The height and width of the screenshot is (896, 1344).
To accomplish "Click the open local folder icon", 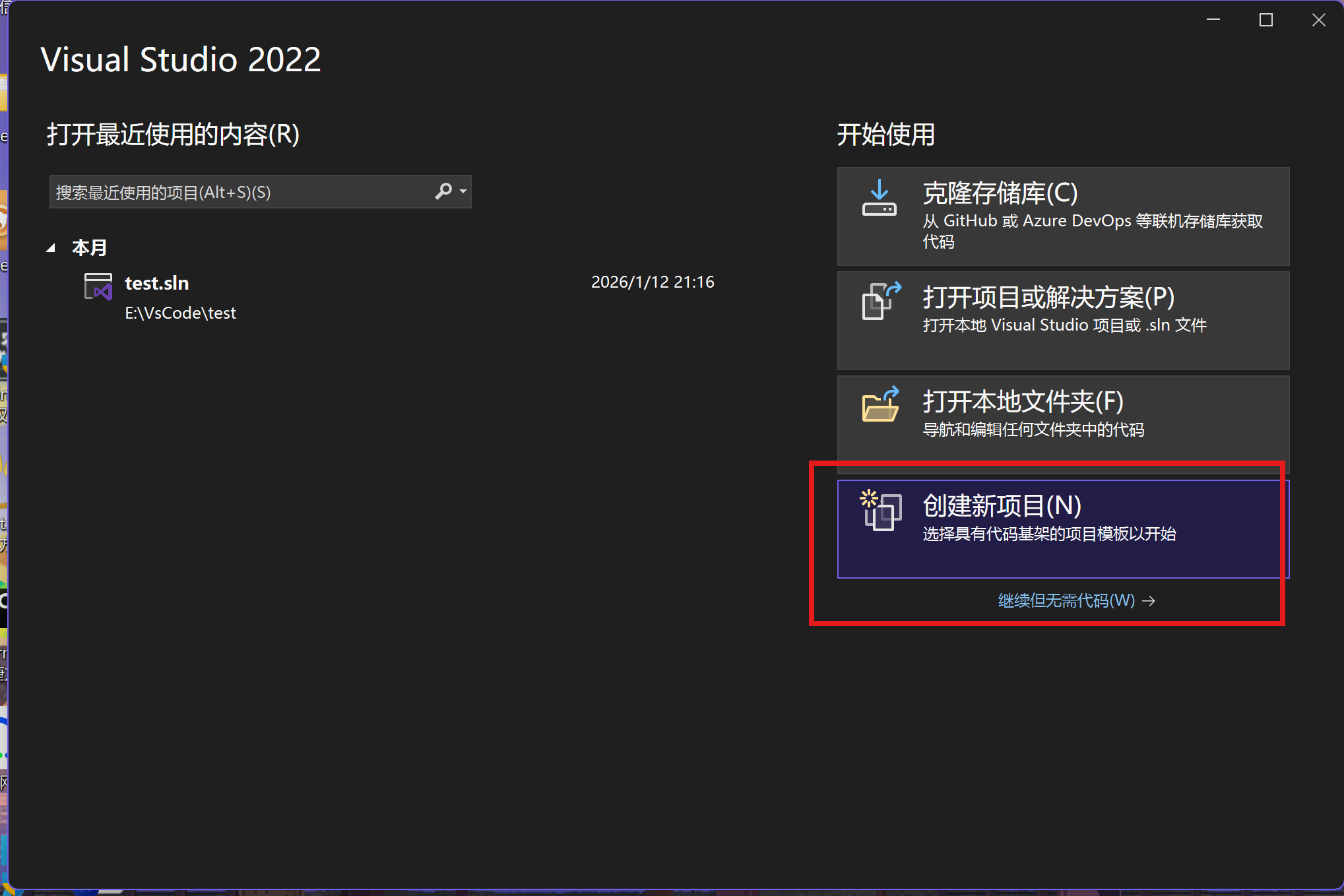I will click(x=881, y=404).
